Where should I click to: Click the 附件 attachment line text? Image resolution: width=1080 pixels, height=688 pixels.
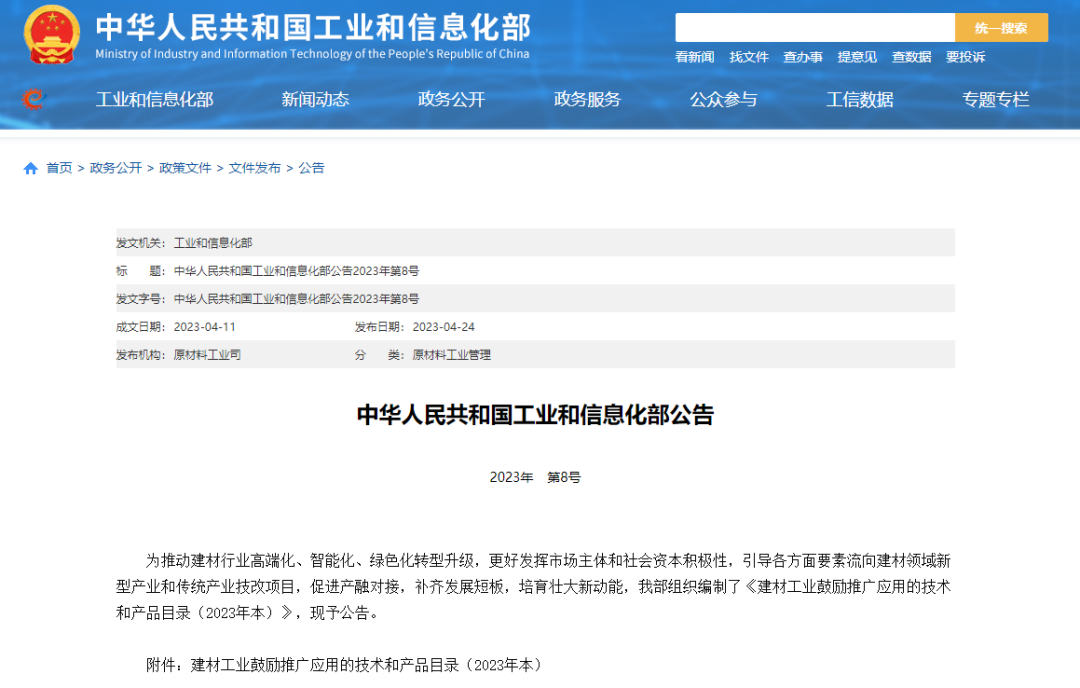tap(344, 665)
